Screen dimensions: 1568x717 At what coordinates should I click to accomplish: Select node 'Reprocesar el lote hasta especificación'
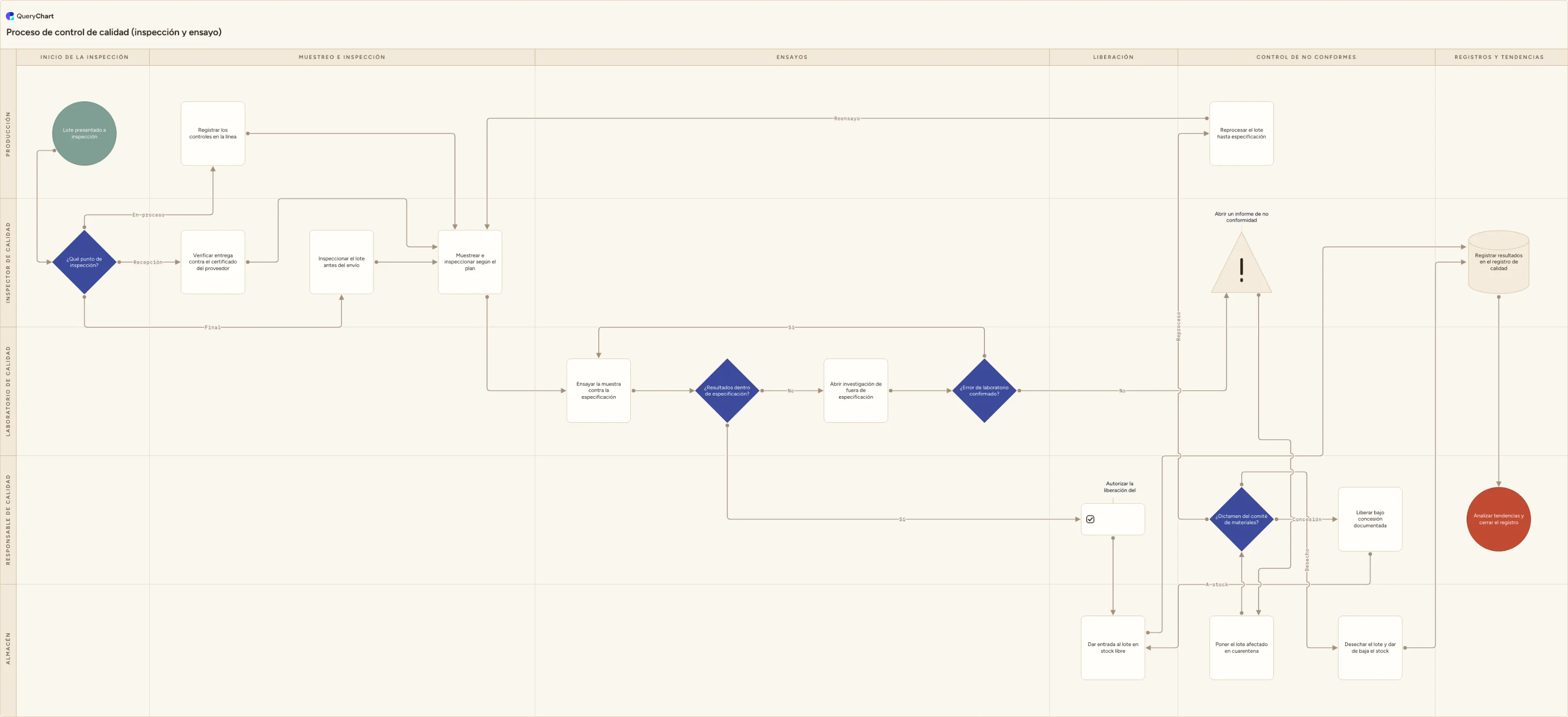tap(1241, 133)
